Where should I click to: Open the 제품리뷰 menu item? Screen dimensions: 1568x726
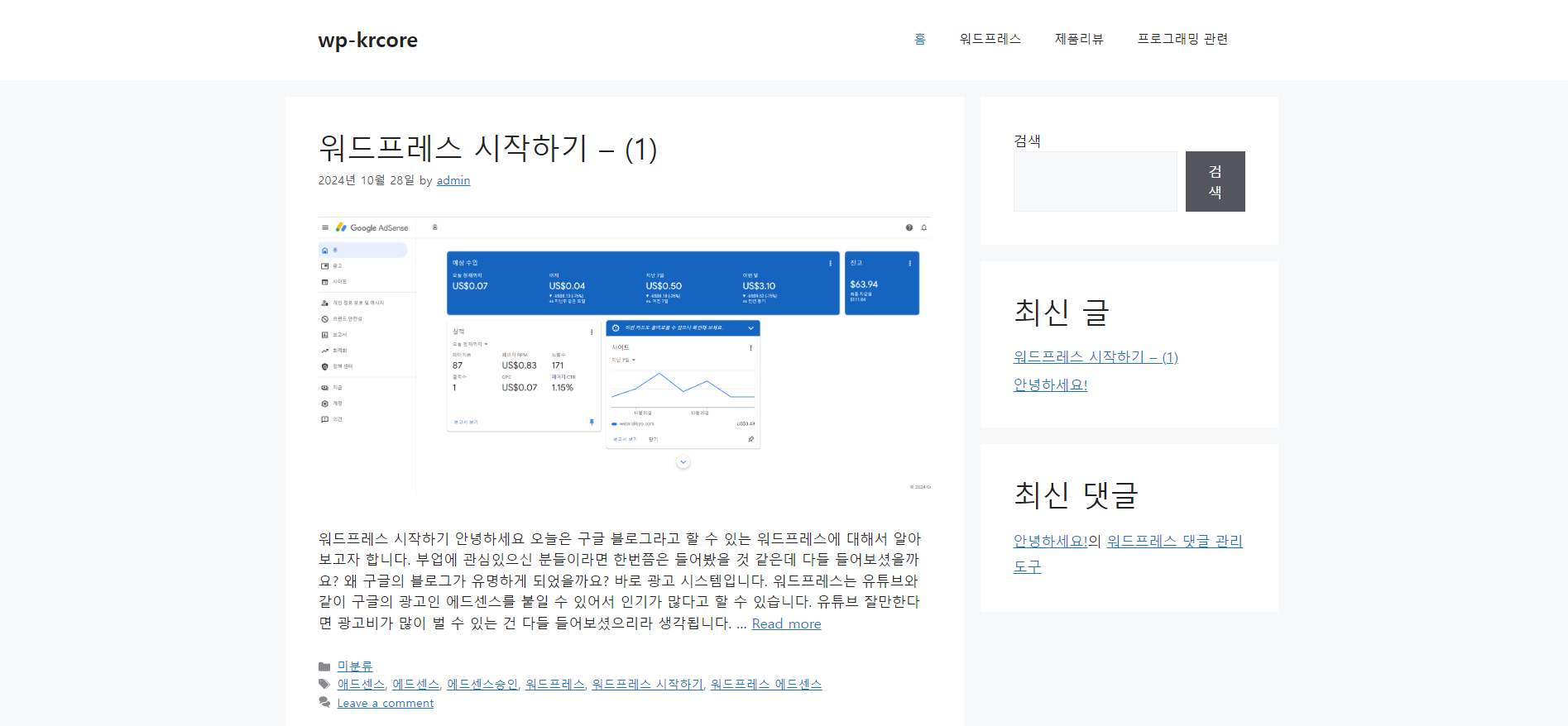click(x=1079, y=39)
